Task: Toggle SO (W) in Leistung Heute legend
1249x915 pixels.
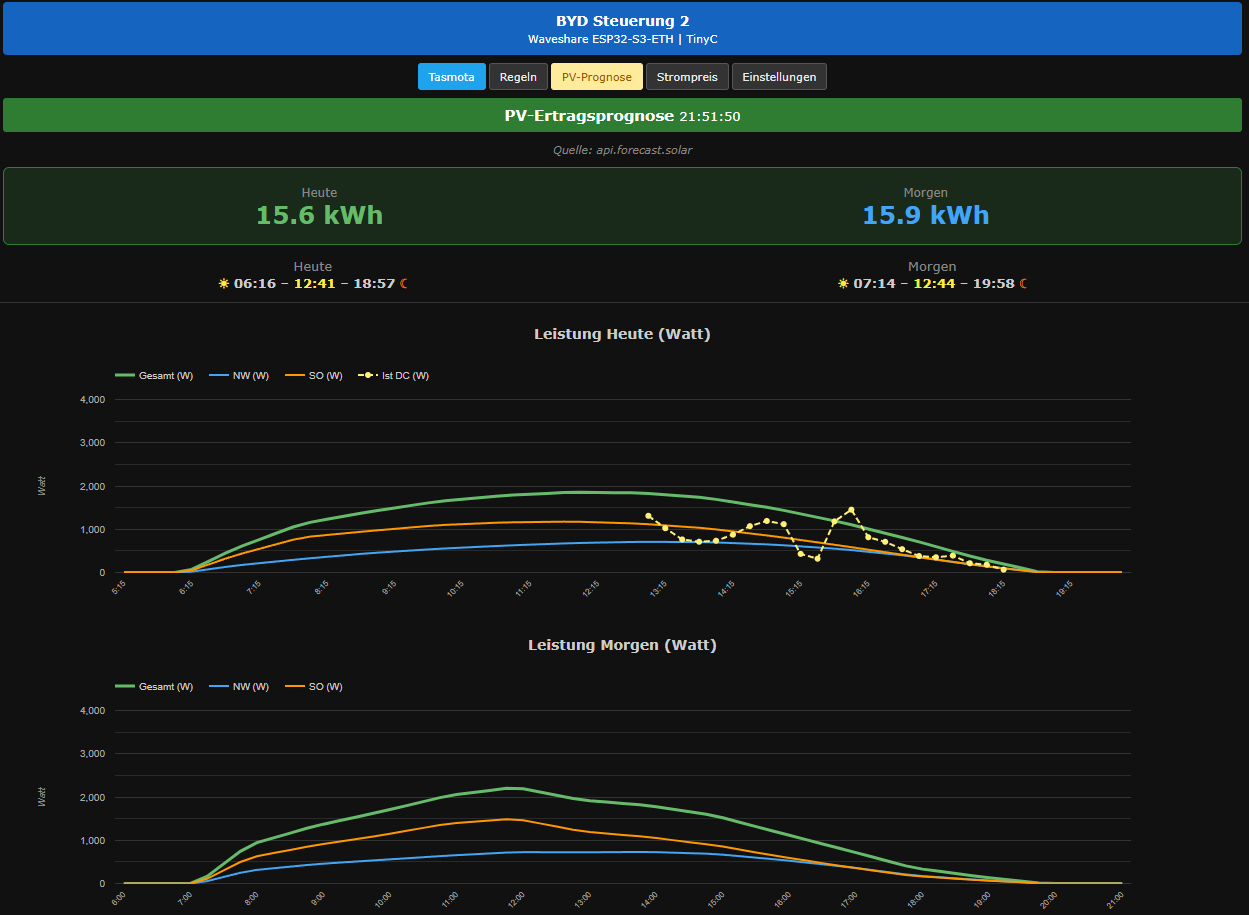Action: tap(314, 376)
